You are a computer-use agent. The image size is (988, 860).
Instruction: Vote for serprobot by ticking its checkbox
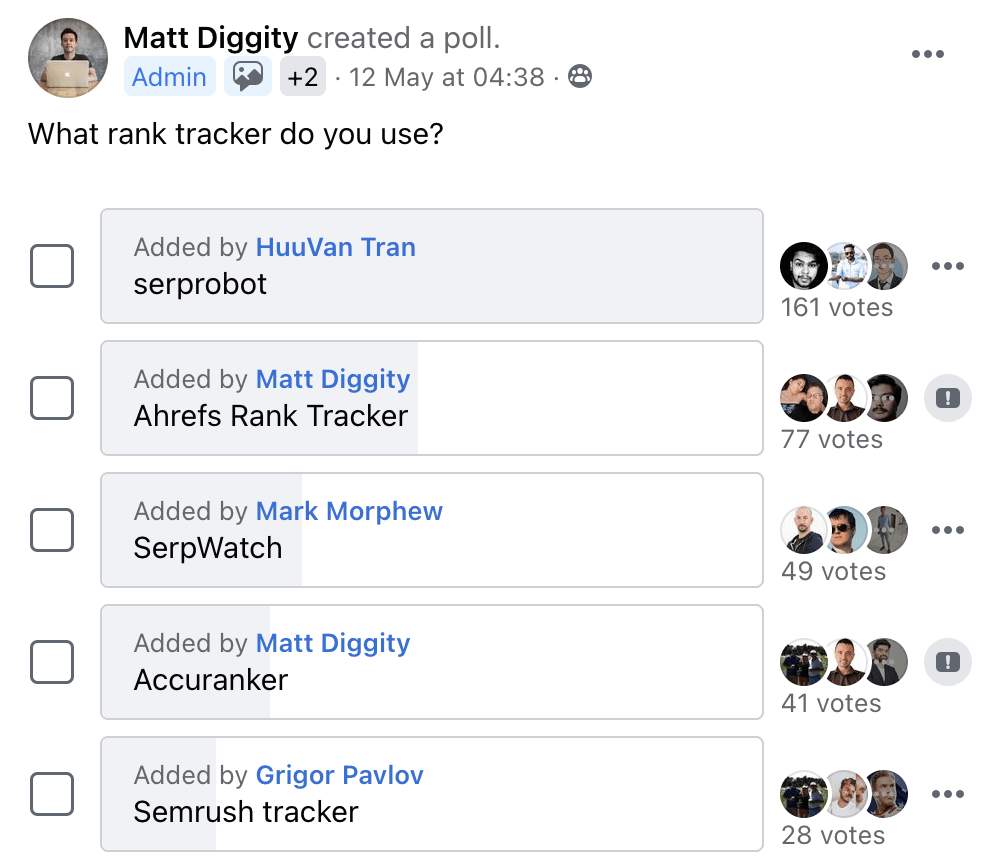click(x=52, y=266)
